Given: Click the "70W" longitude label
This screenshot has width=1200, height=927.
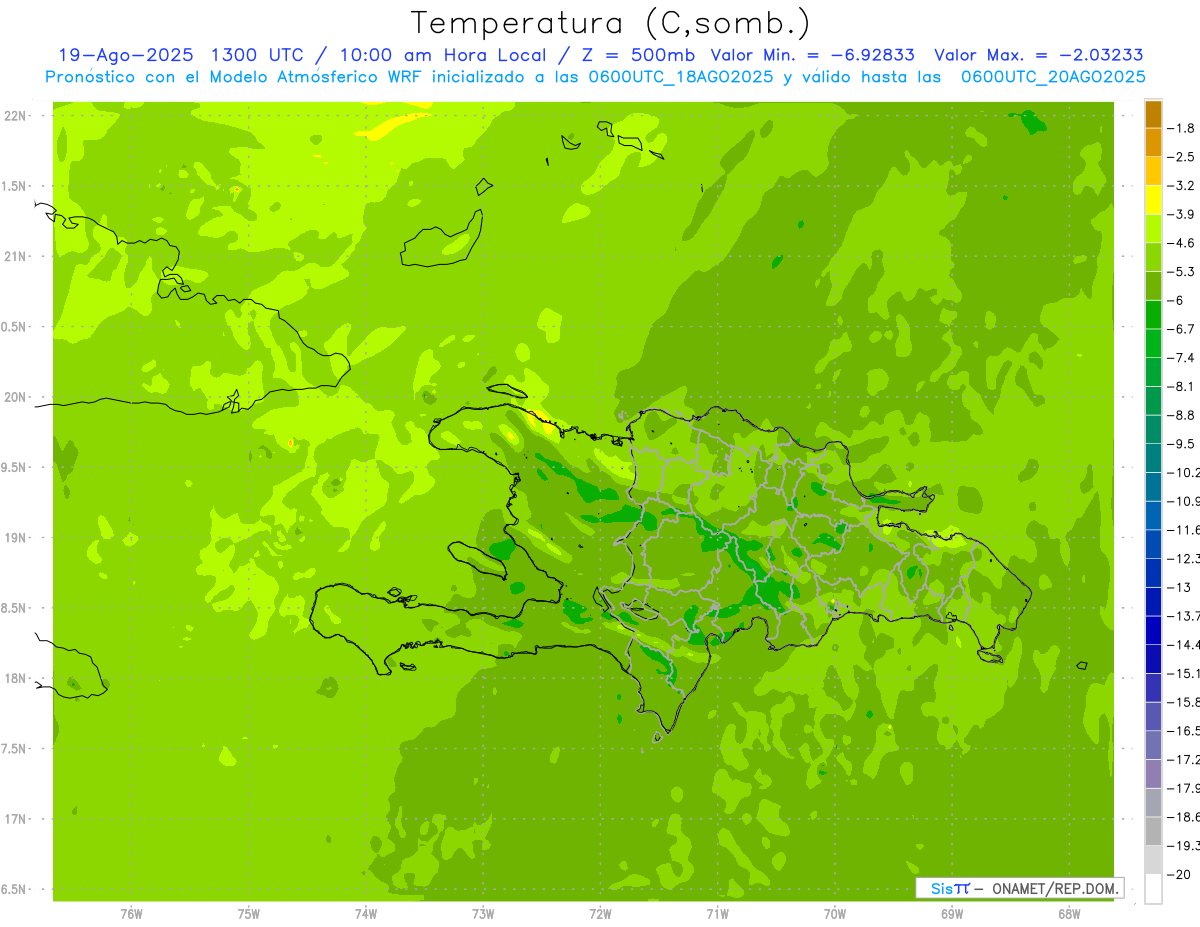Looking at the screenshot, I should 834,913.
